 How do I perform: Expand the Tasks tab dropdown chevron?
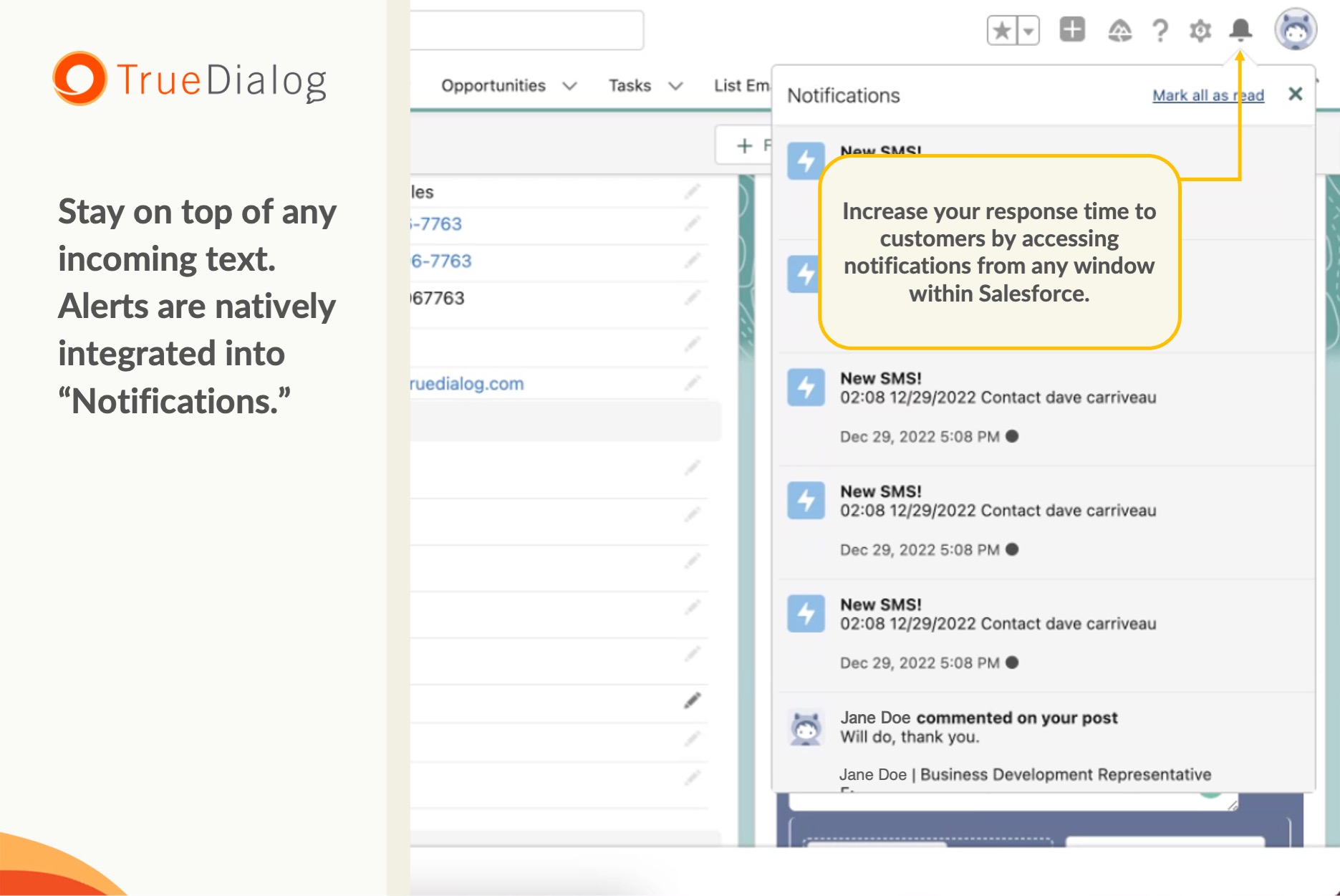pyautogui.click(x=675, y=86)
